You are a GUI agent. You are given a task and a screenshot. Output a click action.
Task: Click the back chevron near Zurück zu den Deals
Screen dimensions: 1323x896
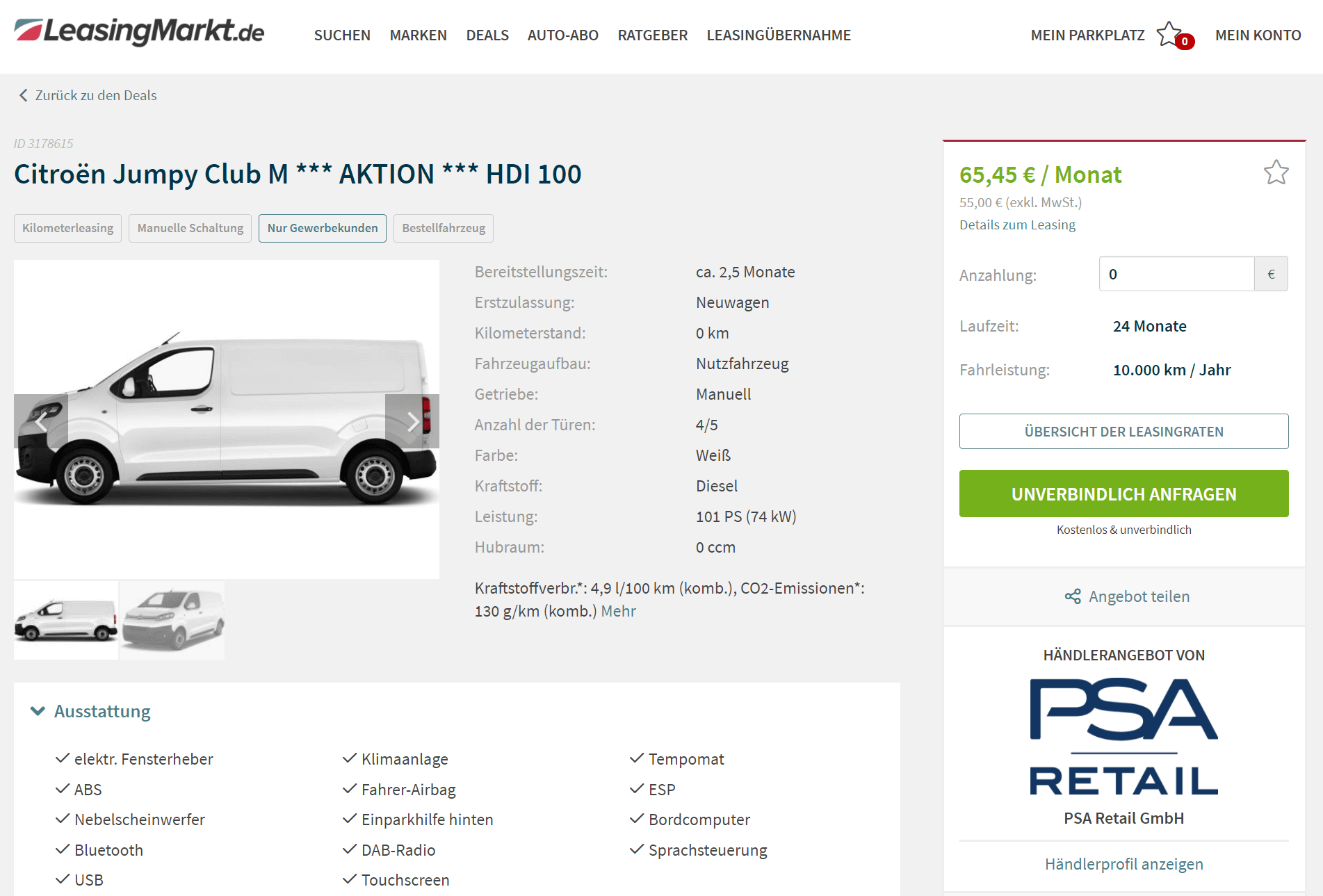(x=23, y=95)
